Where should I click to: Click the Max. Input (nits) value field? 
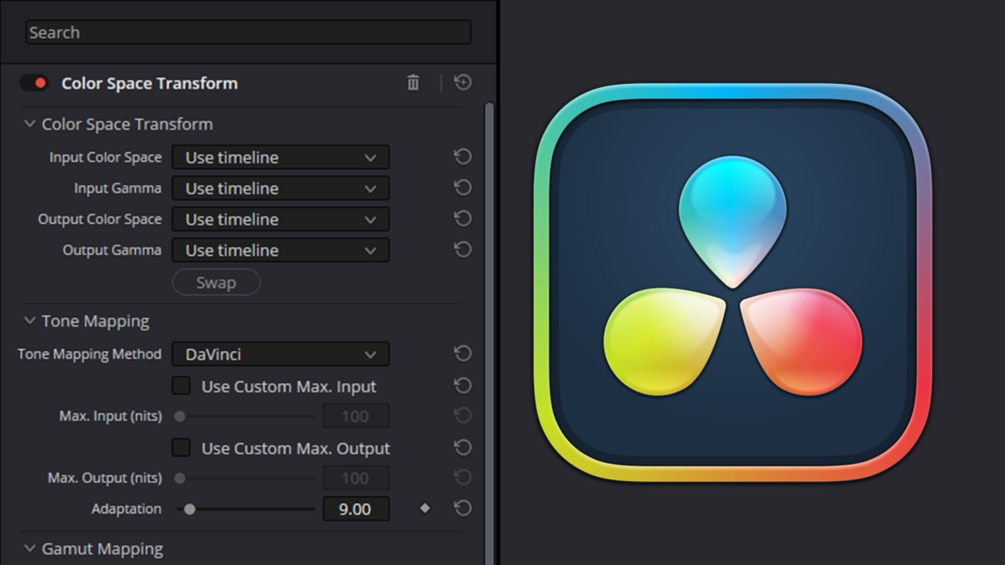pos(356,416)
